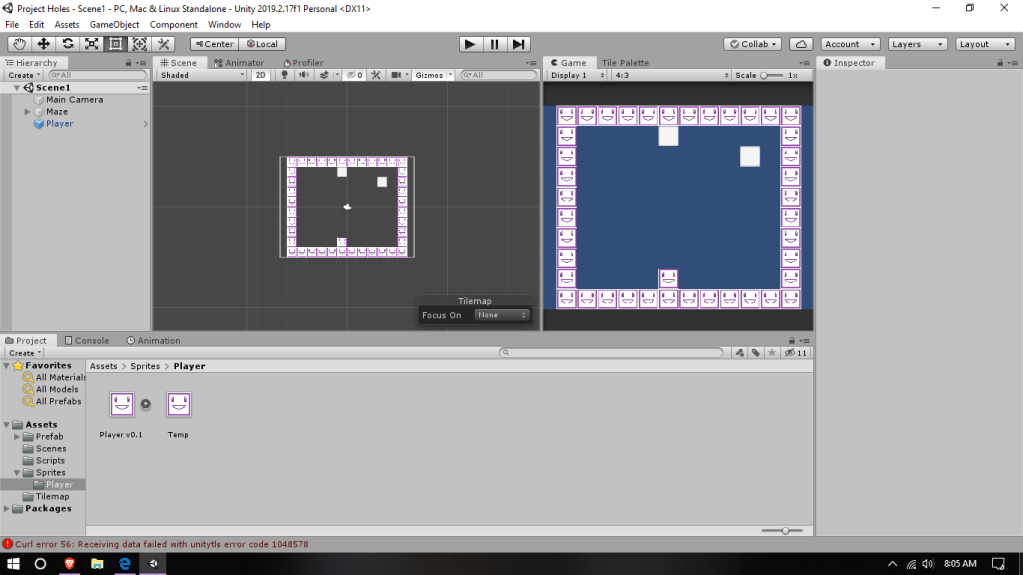Open the Shaded draw mode dropdown
The image size is (1023, 575).
[202, 75]
